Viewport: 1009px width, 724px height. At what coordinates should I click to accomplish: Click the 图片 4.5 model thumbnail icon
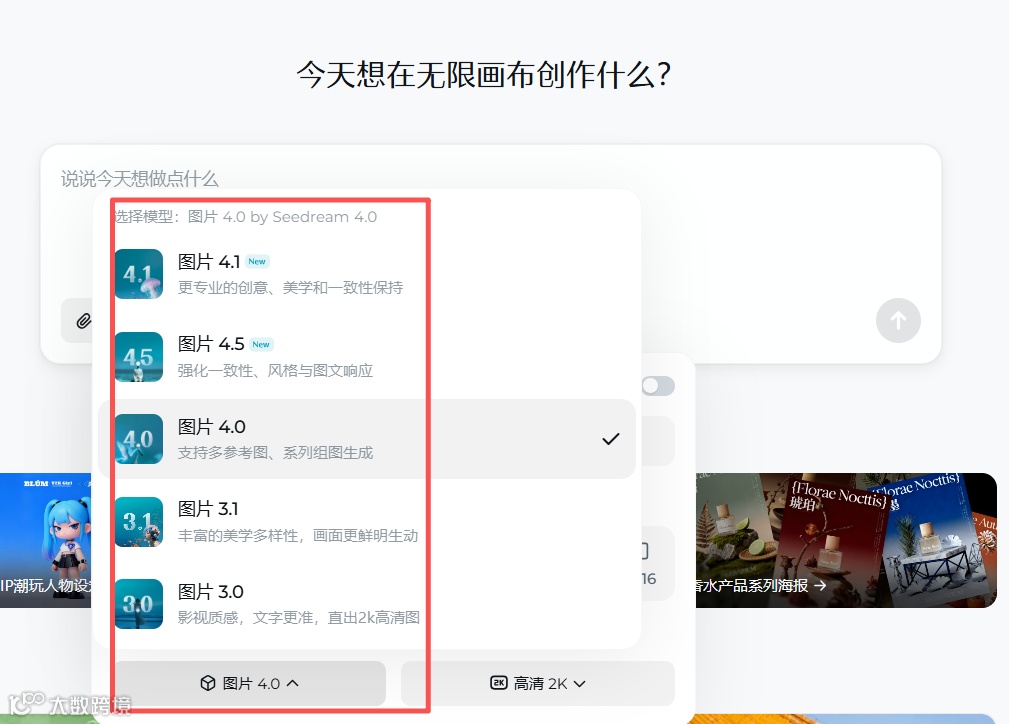click(138, 357)
